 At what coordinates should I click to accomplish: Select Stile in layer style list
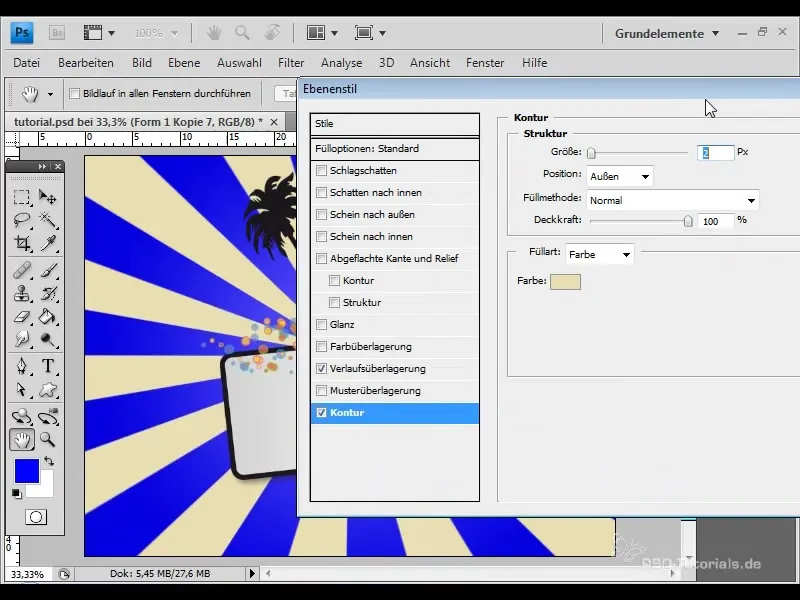click(x=394, y=124)
